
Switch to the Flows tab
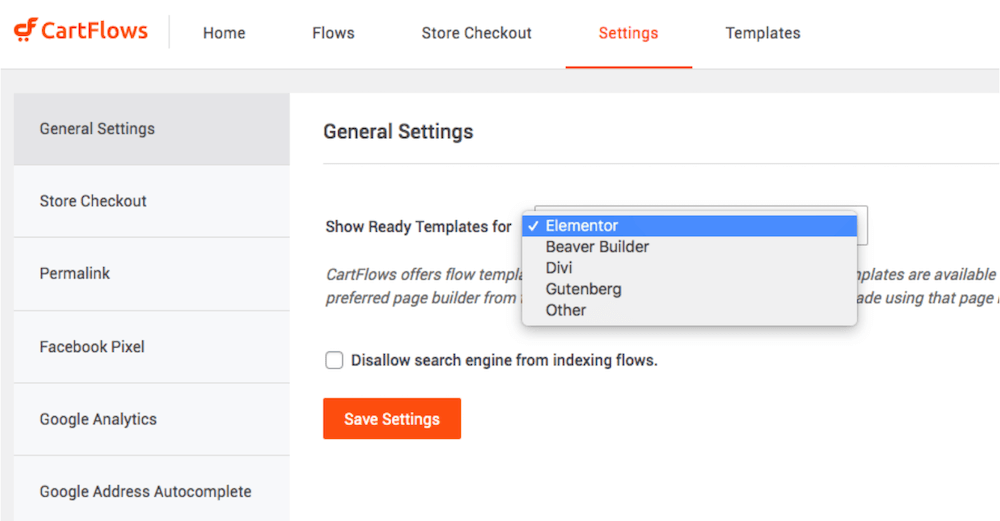[x=333, y=33]
